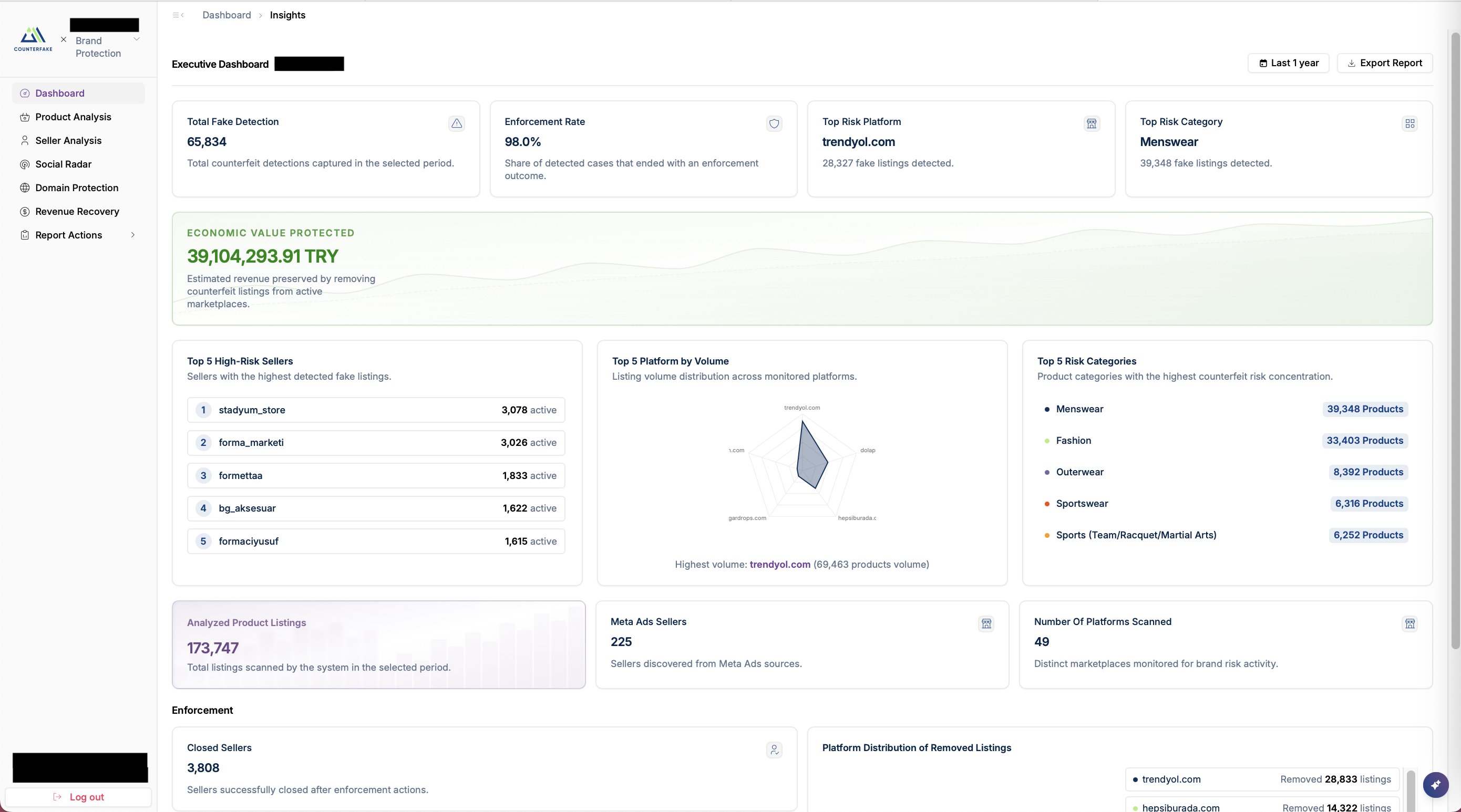Screen dimensions: 1461x812
Task: Open the Last 1 year date range selector
Action: 1289,63
